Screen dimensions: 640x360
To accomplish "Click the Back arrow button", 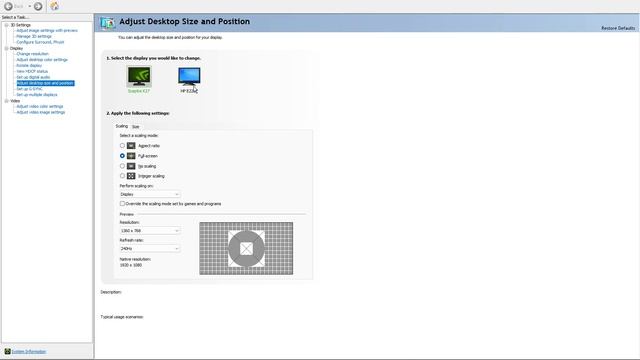I will coord(8,6).
